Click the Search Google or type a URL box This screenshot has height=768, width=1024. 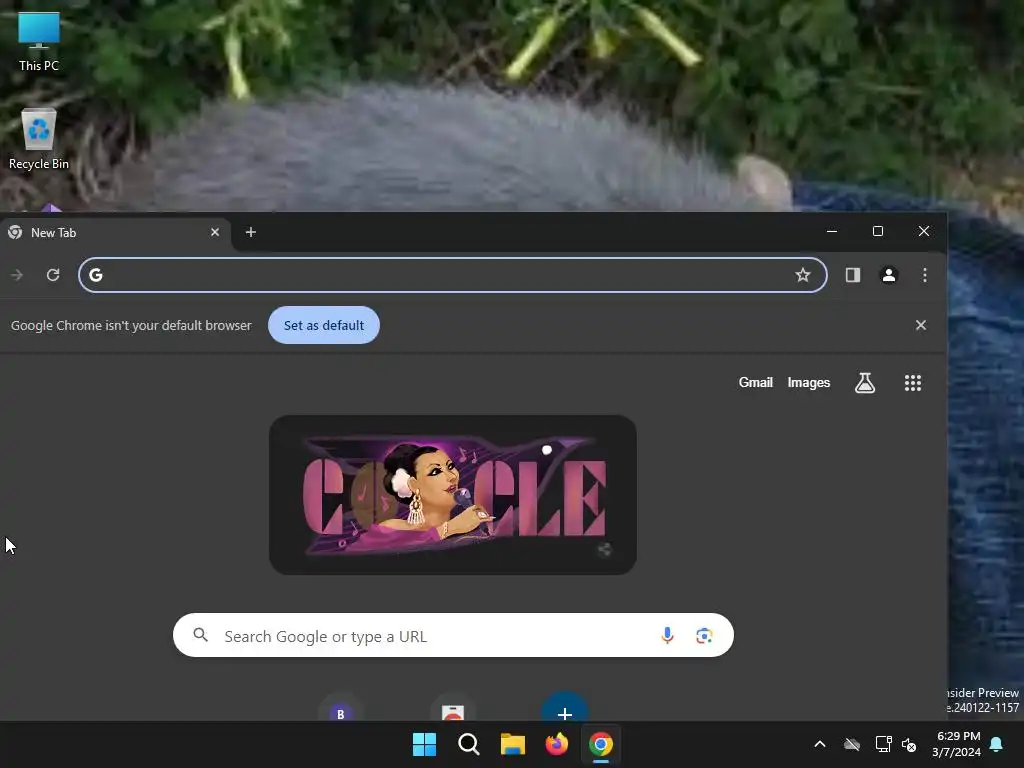453,635
